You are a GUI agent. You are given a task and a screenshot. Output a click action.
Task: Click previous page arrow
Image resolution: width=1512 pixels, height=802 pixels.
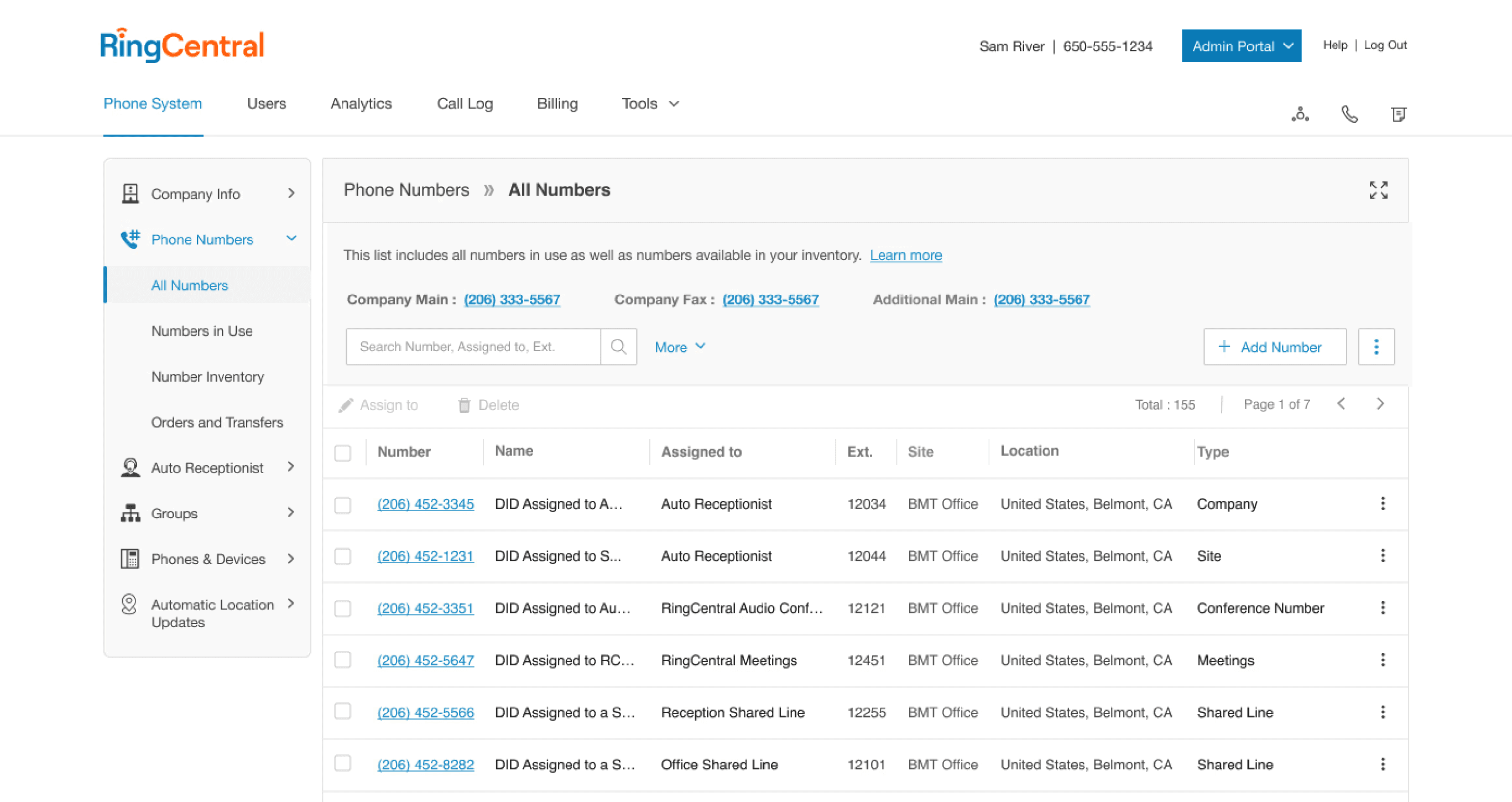click(x=1341, y=404)
